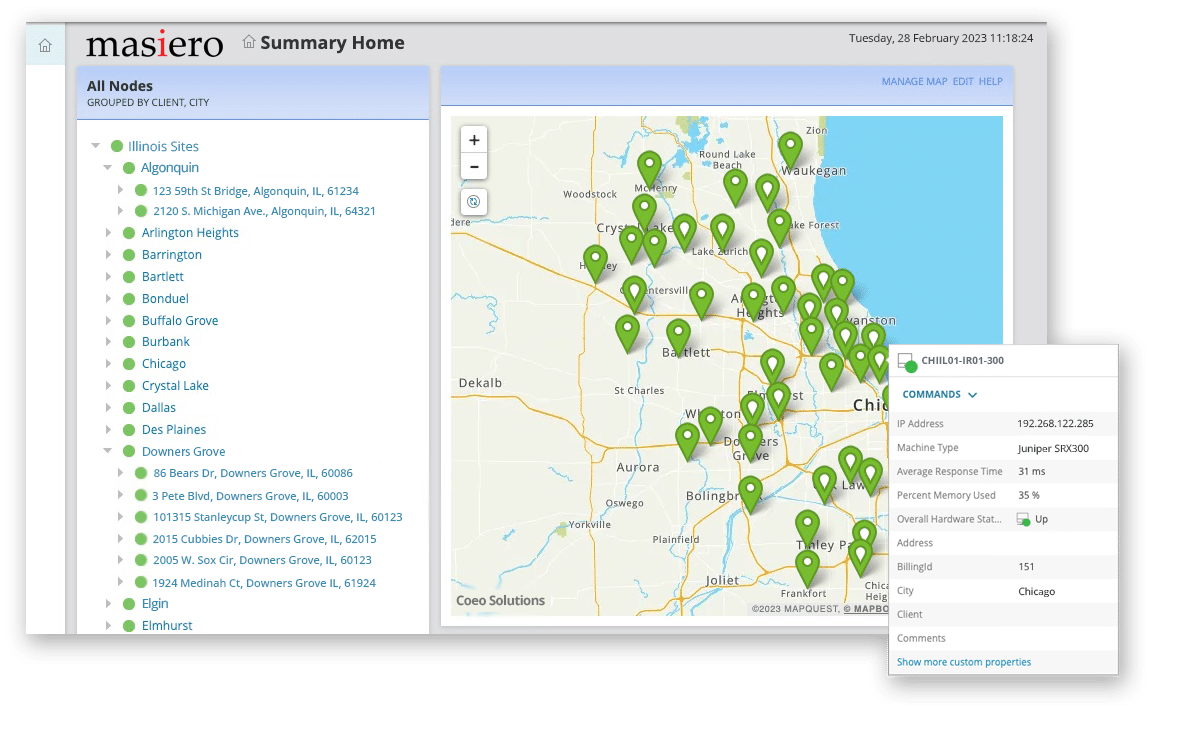Click the circular map refresh control icon

(473, 202)
